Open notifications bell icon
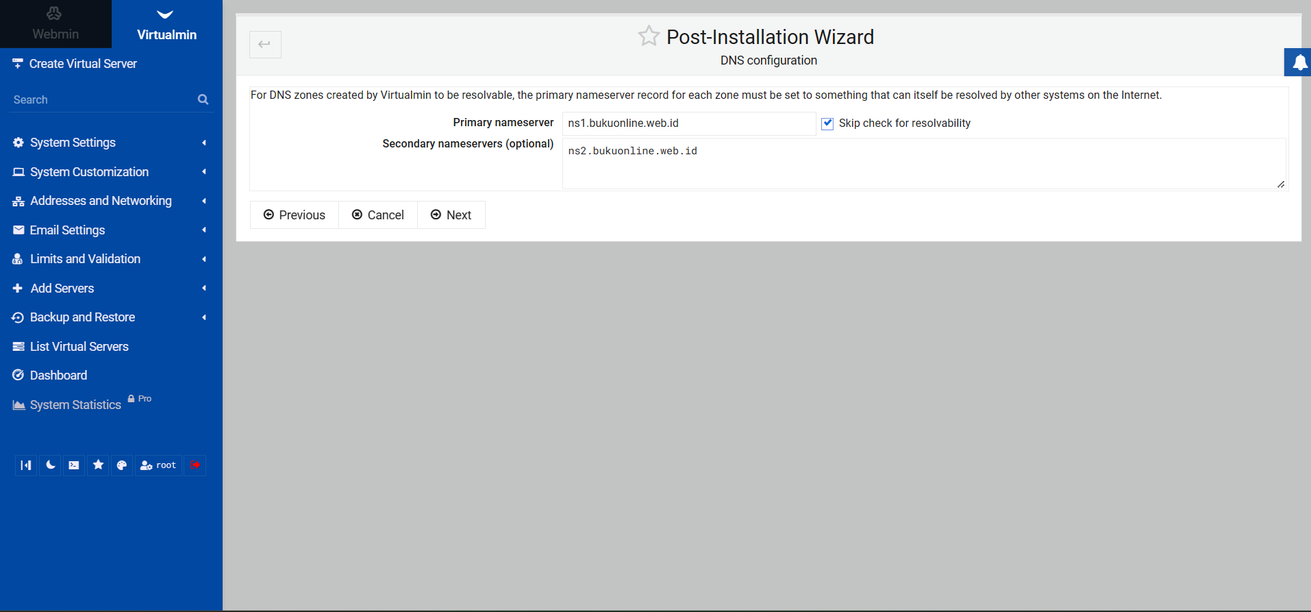This screenshot has height=612, width=1311. click(x=1299, y=62)
